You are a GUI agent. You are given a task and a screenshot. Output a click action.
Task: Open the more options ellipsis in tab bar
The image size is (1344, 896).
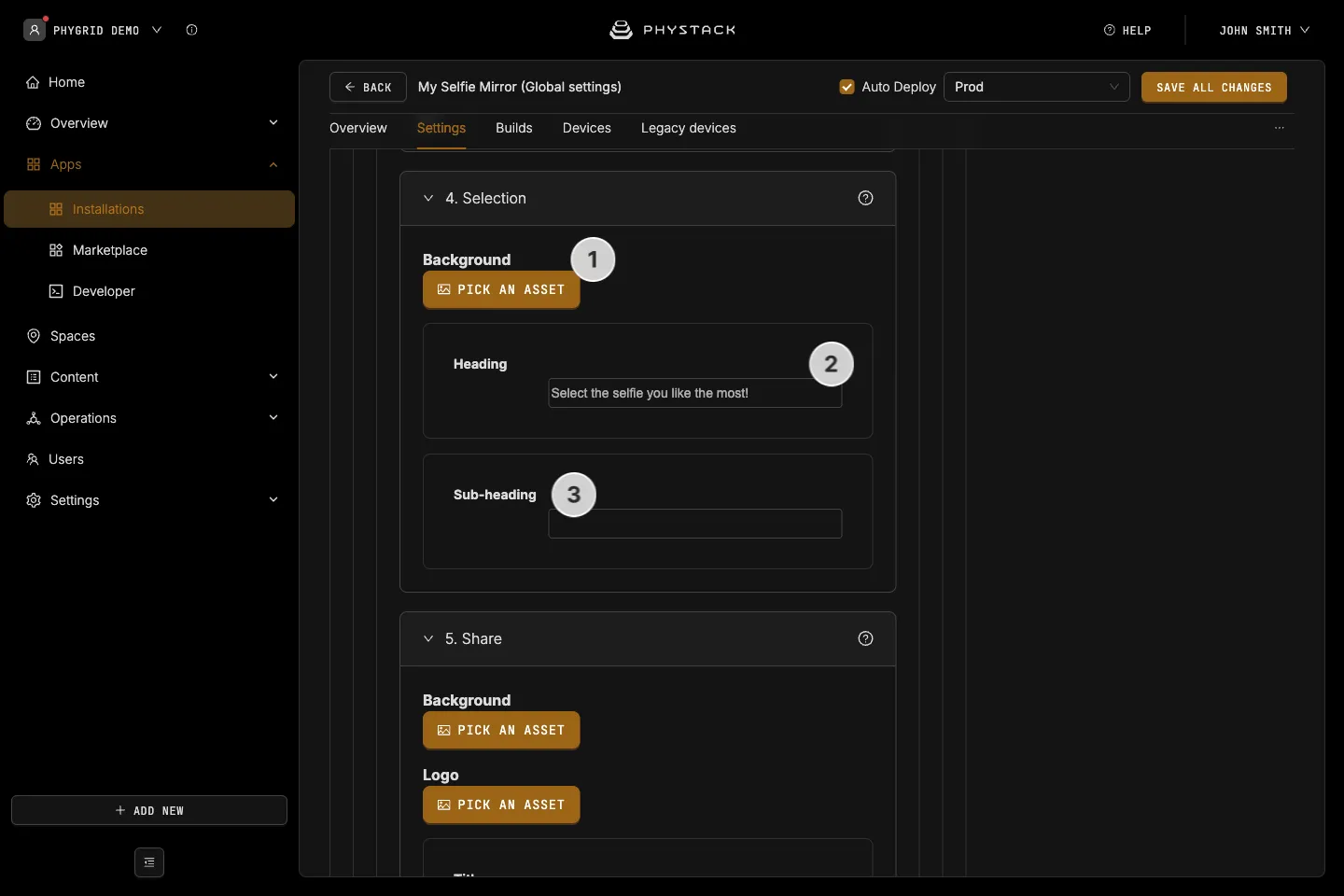(x=1280, y=128)
